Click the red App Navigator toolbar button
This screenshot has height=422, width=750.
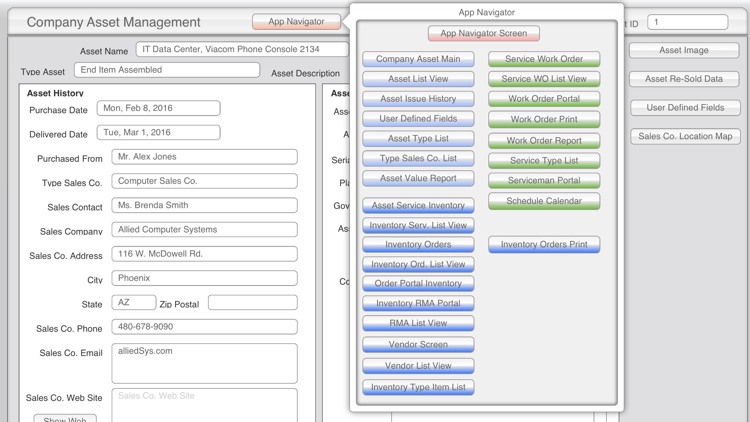296,21
